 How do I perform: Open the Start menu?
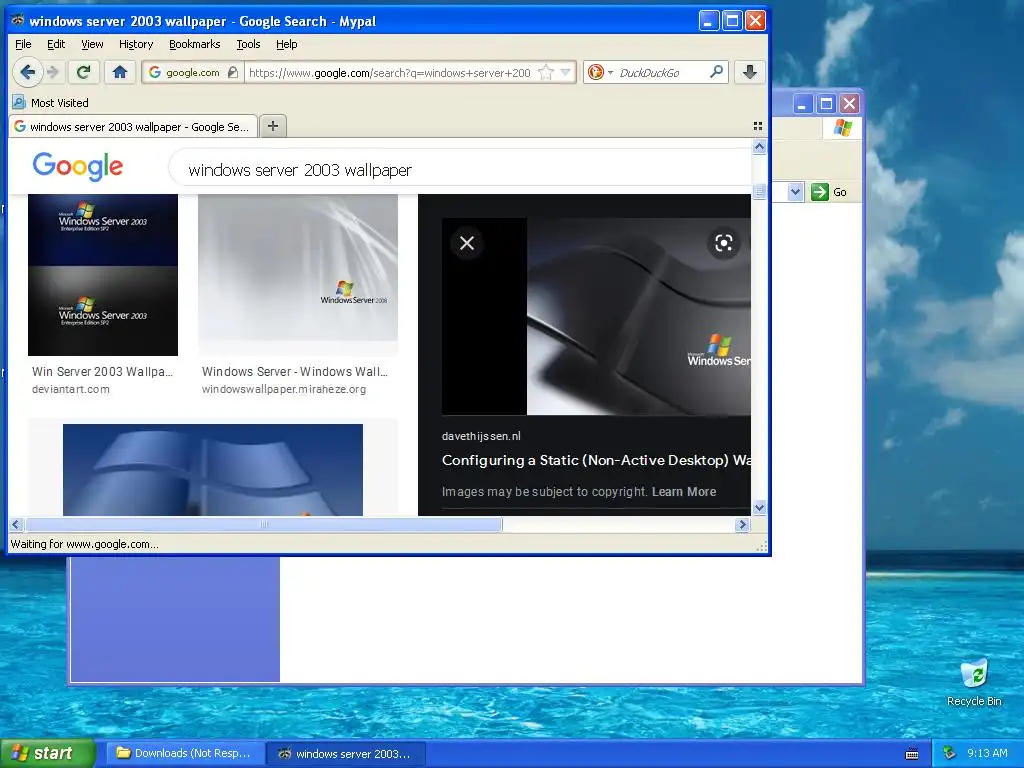point(47,753)
